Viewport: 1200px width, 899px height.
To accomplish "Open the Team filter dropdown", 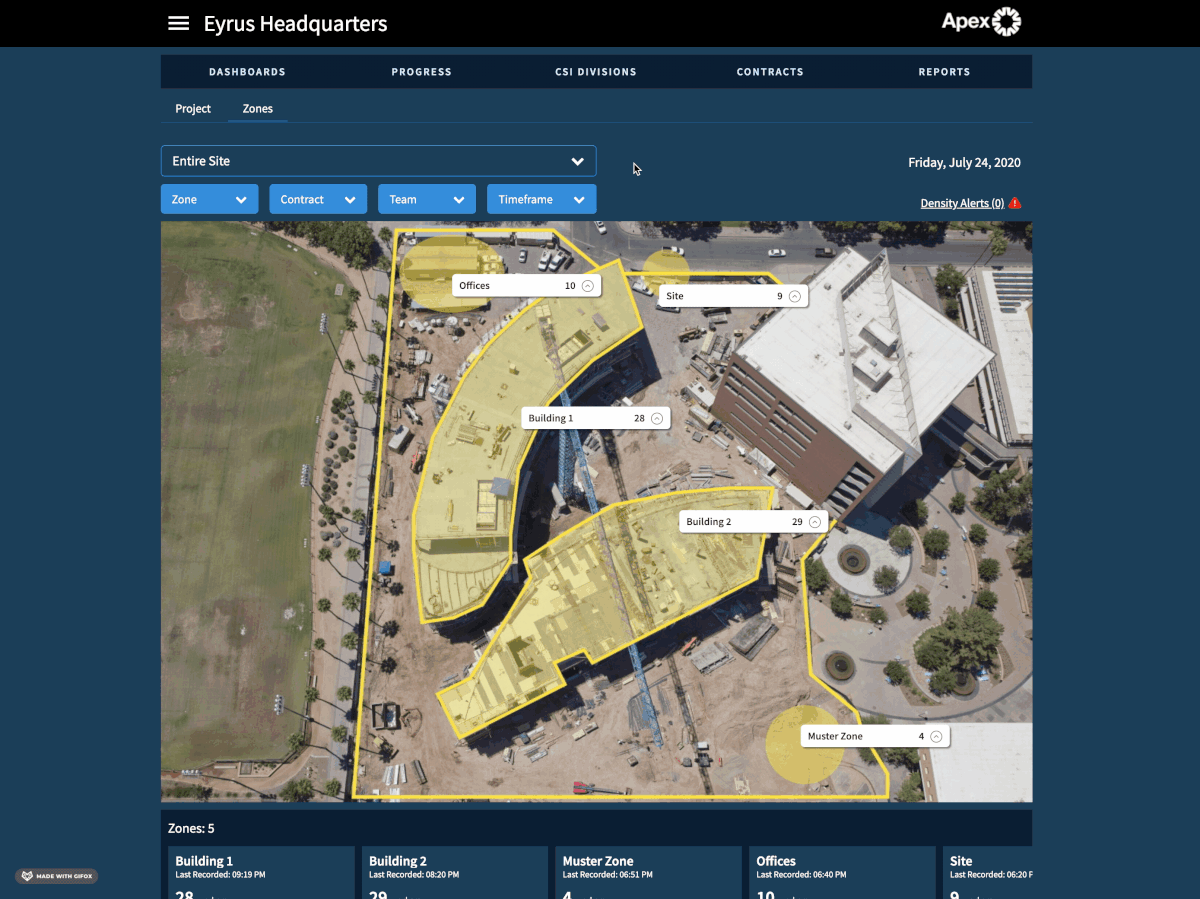I will (427, 198).
